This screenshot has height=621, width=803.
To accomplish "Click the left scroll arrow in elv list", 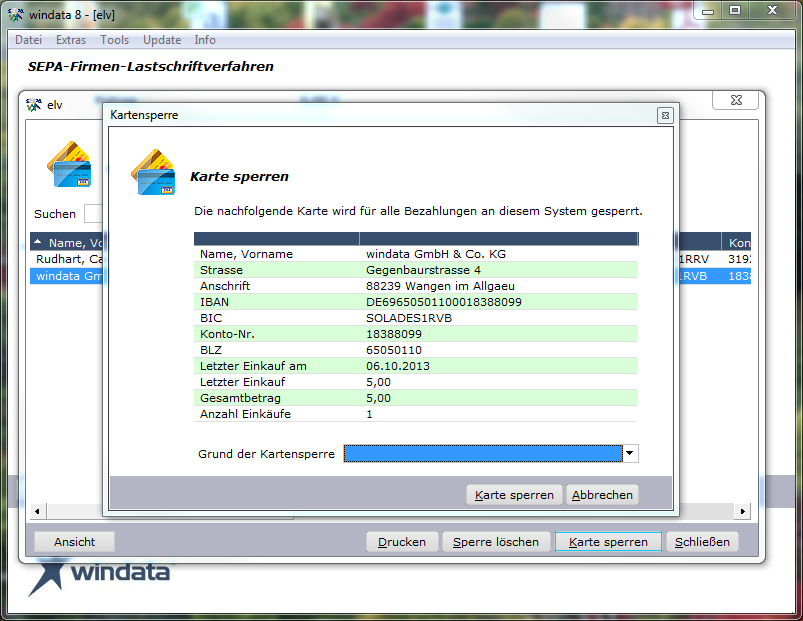I will [x=37, y=511].
